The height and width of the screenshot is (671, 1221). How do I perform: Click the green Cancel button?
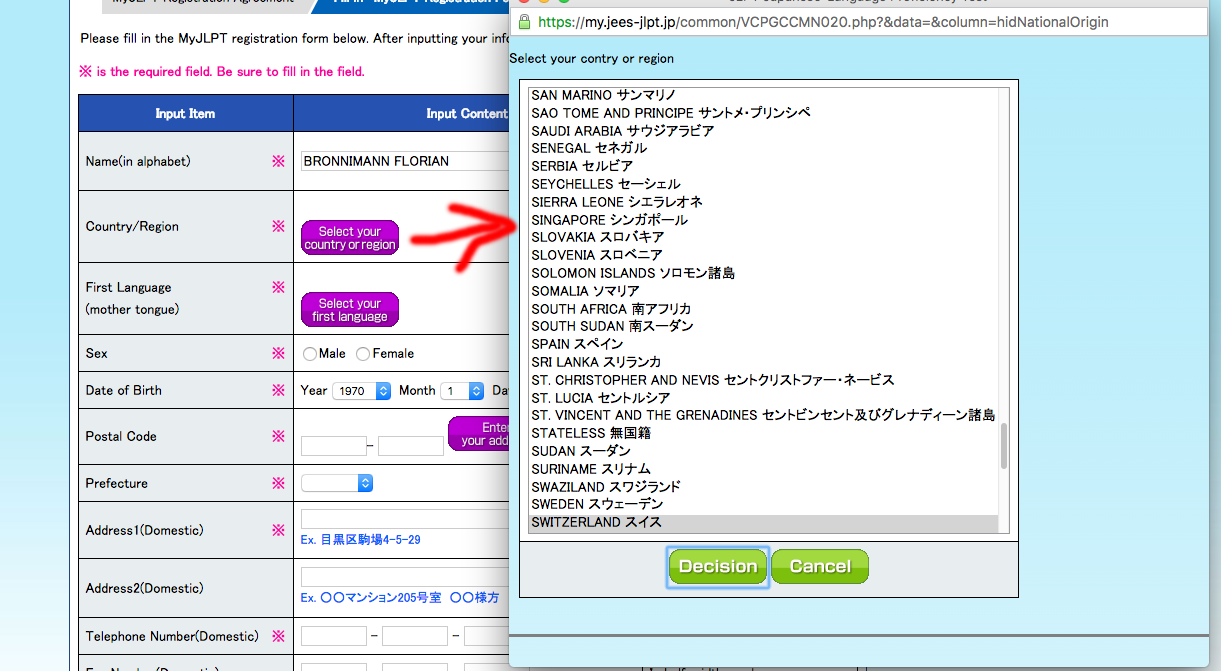tap(819, 567)
